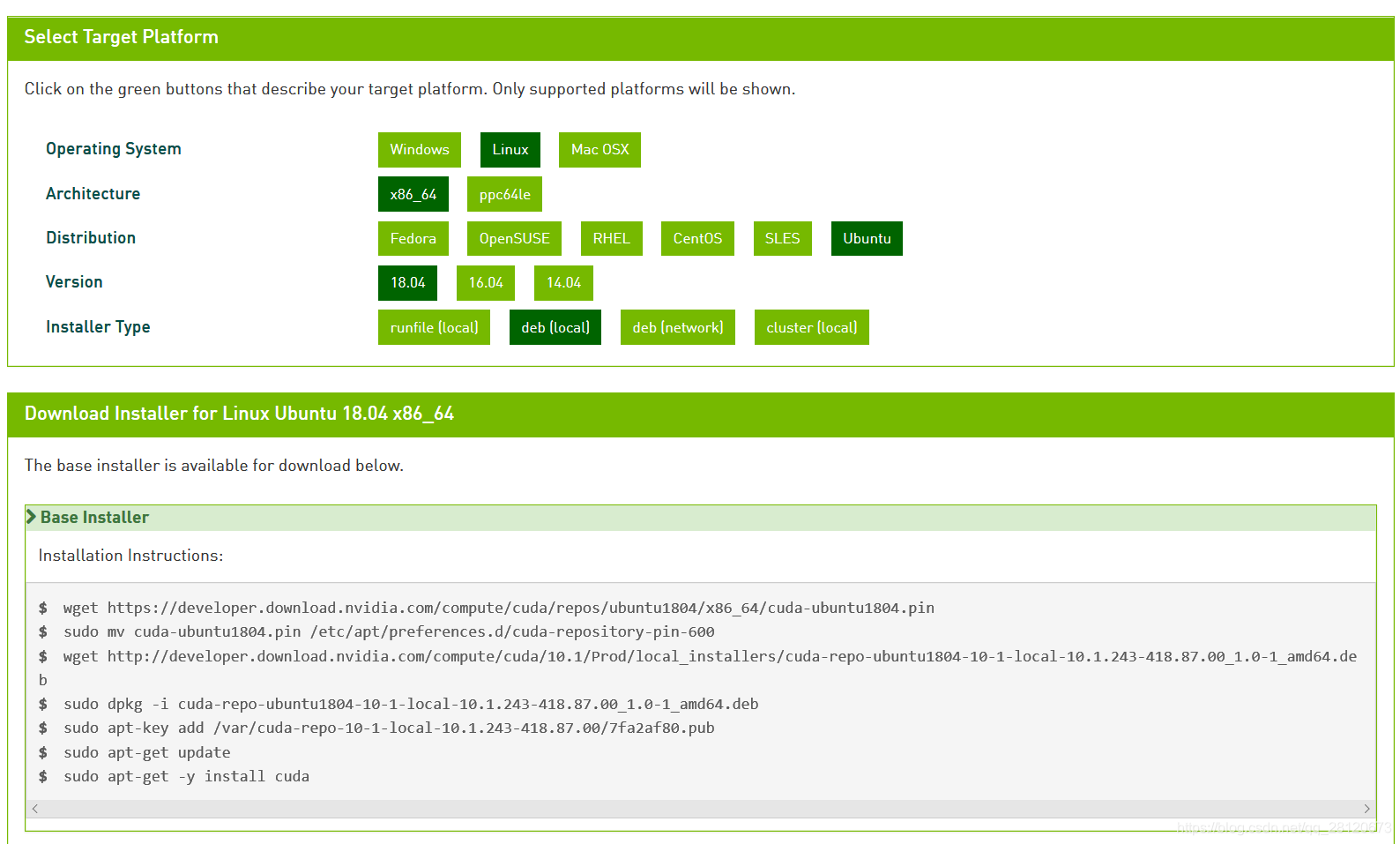Viewport: 1400px width, 844px height.
Task: Click the Version row label
Action: 74,281
